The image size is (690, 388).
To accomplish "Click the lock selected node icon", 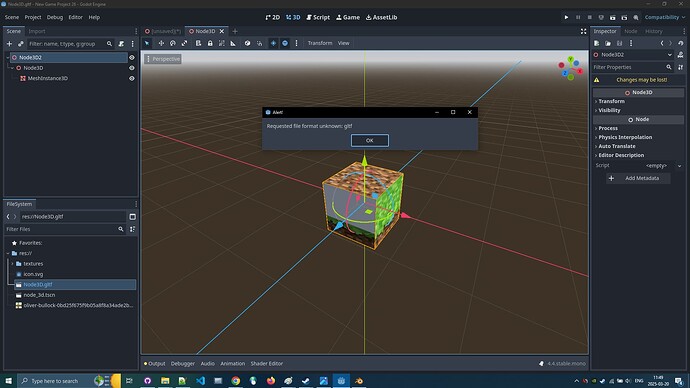I will [210, 43].
